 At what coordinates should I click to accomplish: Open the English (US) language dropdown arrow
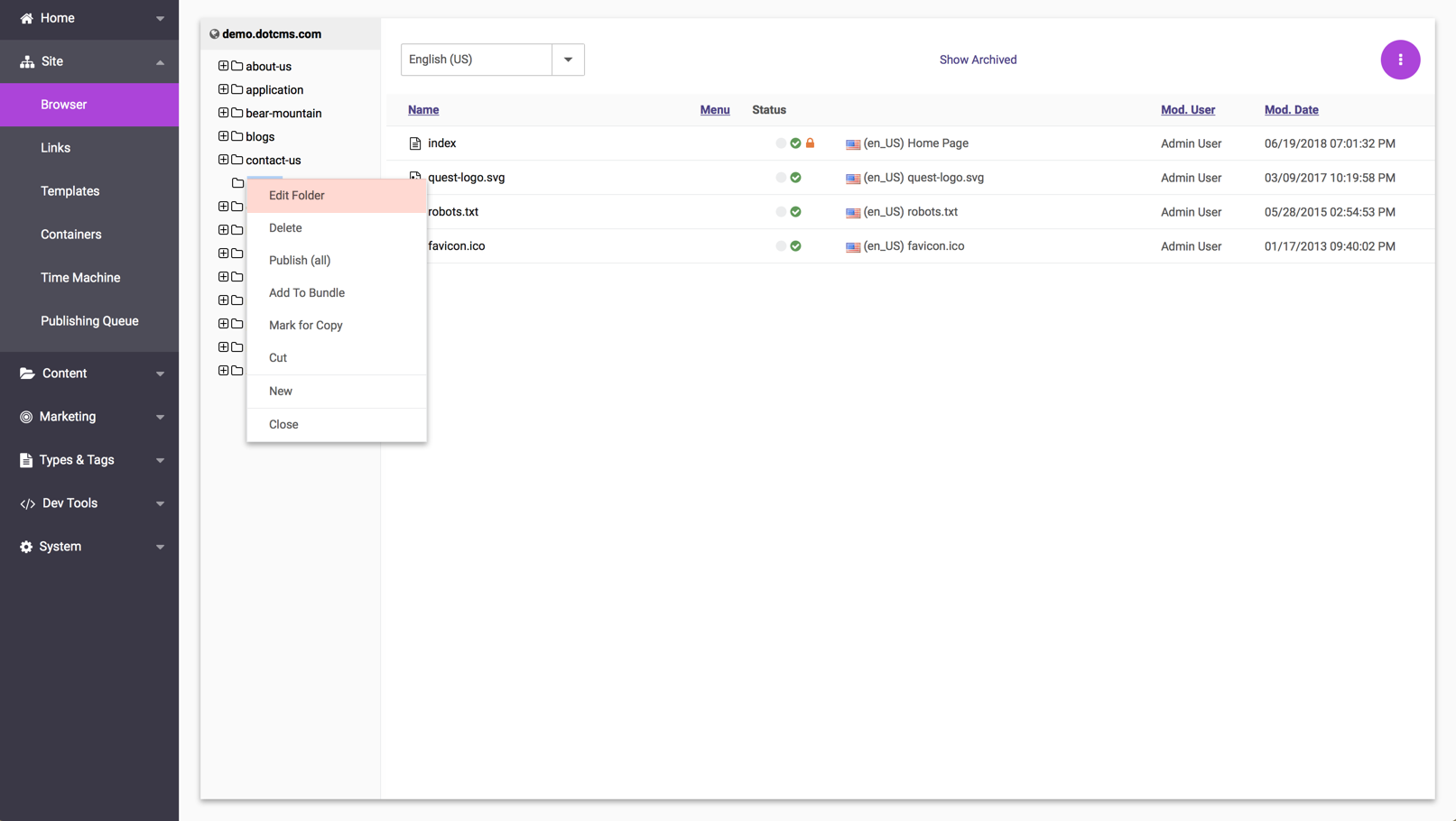point(568,60)
